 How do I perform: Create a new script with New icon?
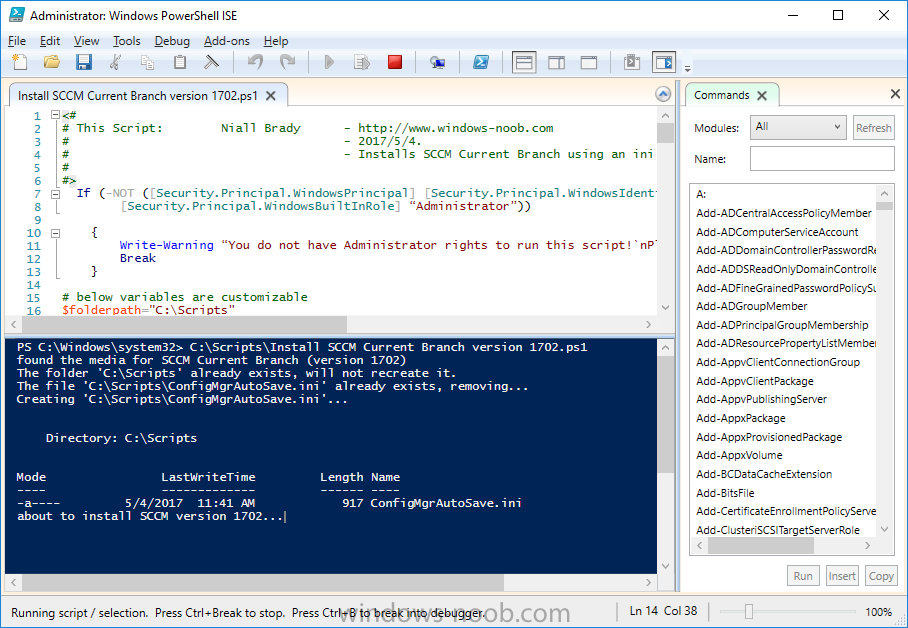click(x=20, y=62)
